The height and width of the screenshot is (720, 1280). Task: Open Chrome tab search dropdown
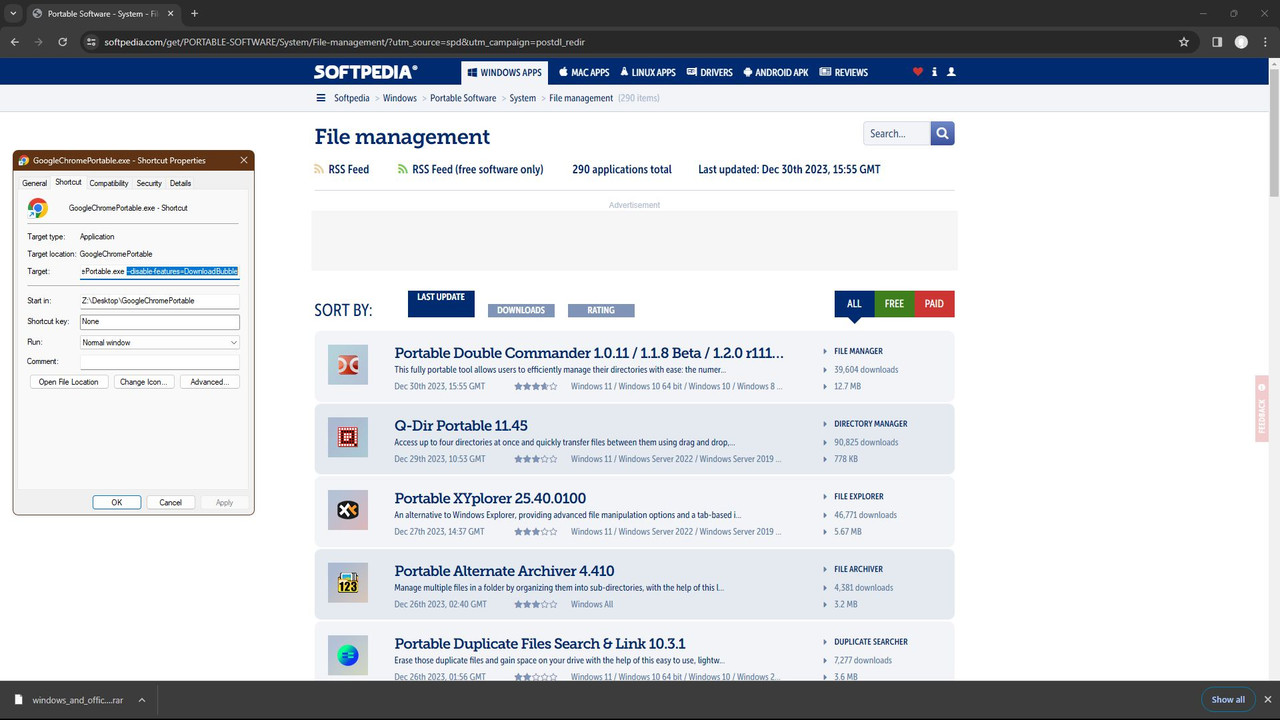pos(13,13)
